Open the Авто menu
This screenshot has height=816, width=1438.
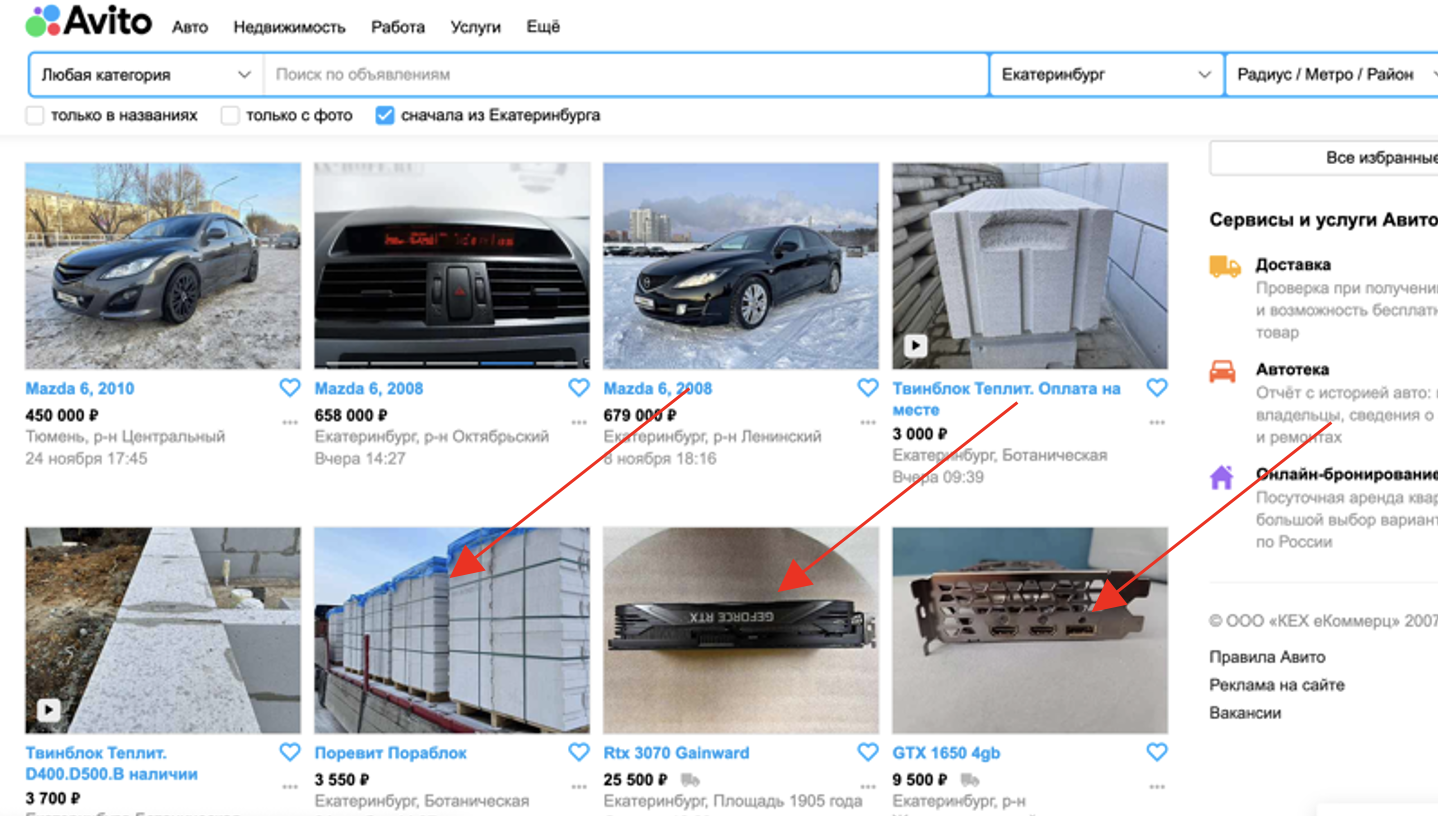(x=190, y=27)
